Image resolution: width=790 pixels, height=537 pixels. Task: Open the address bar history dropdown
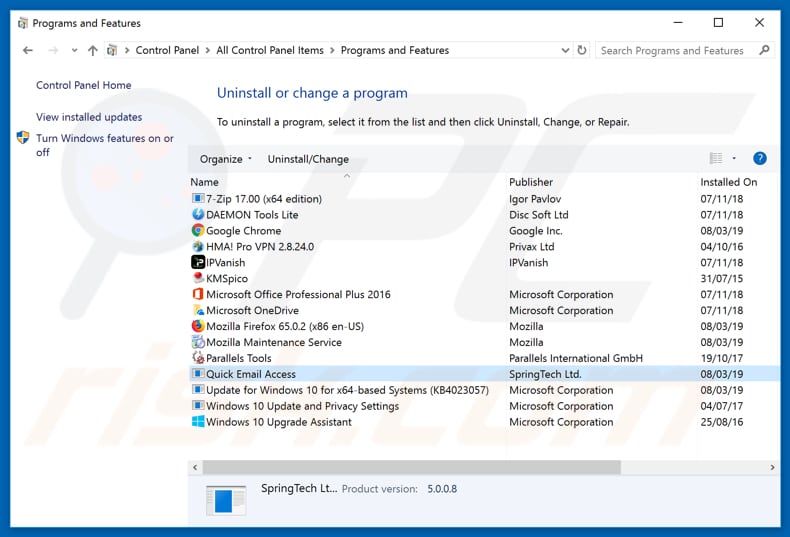point(565,50)
